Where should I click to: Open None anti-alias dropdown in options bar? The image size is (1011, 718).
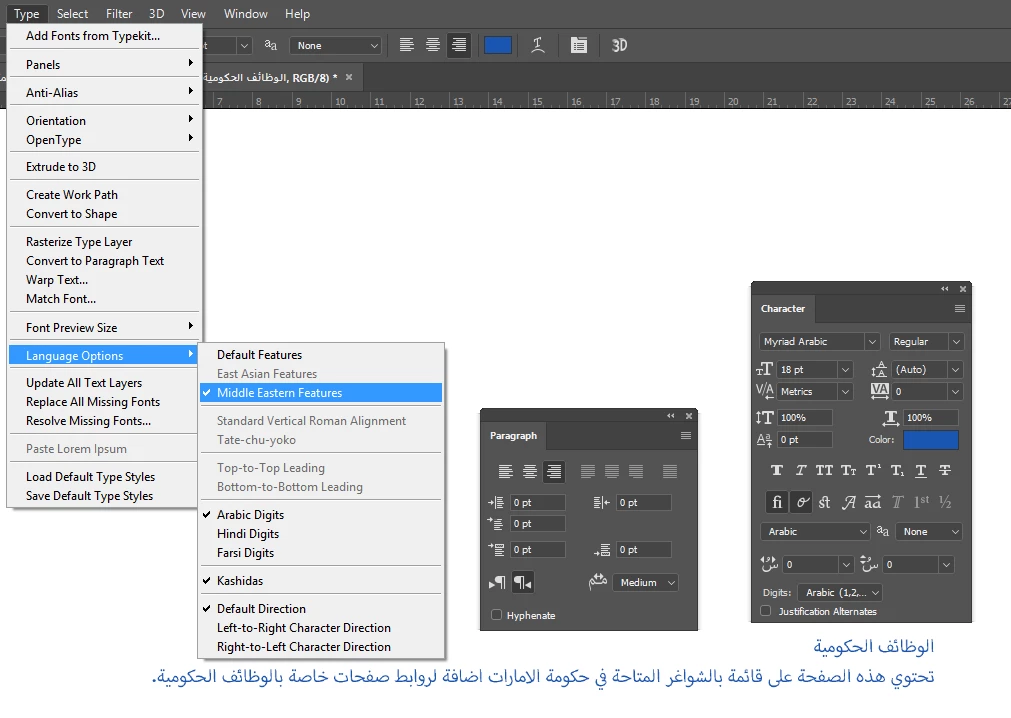point(336,46)
